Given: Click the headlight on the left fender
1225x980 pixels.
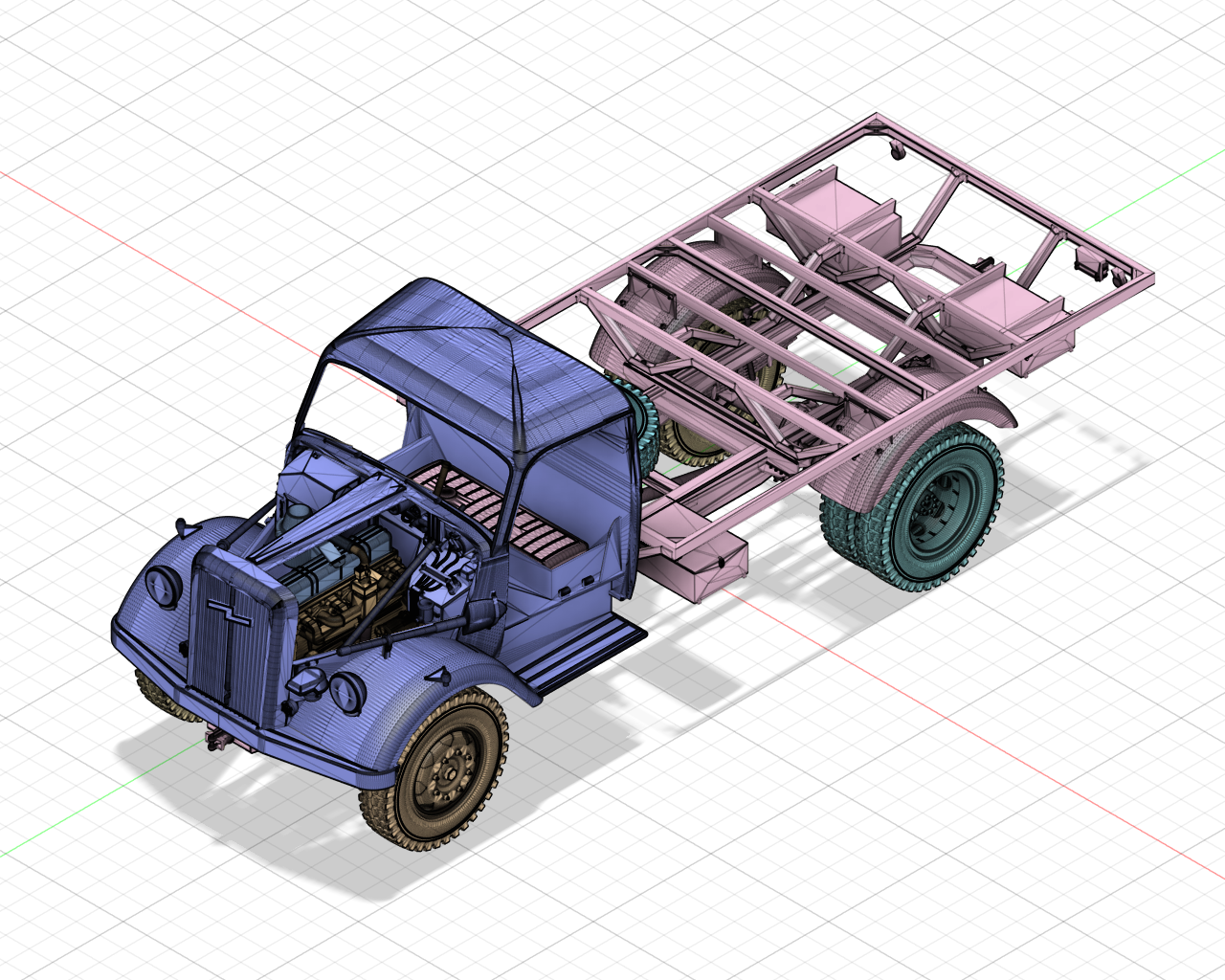Looking at the screenshot, I should 163,585.
